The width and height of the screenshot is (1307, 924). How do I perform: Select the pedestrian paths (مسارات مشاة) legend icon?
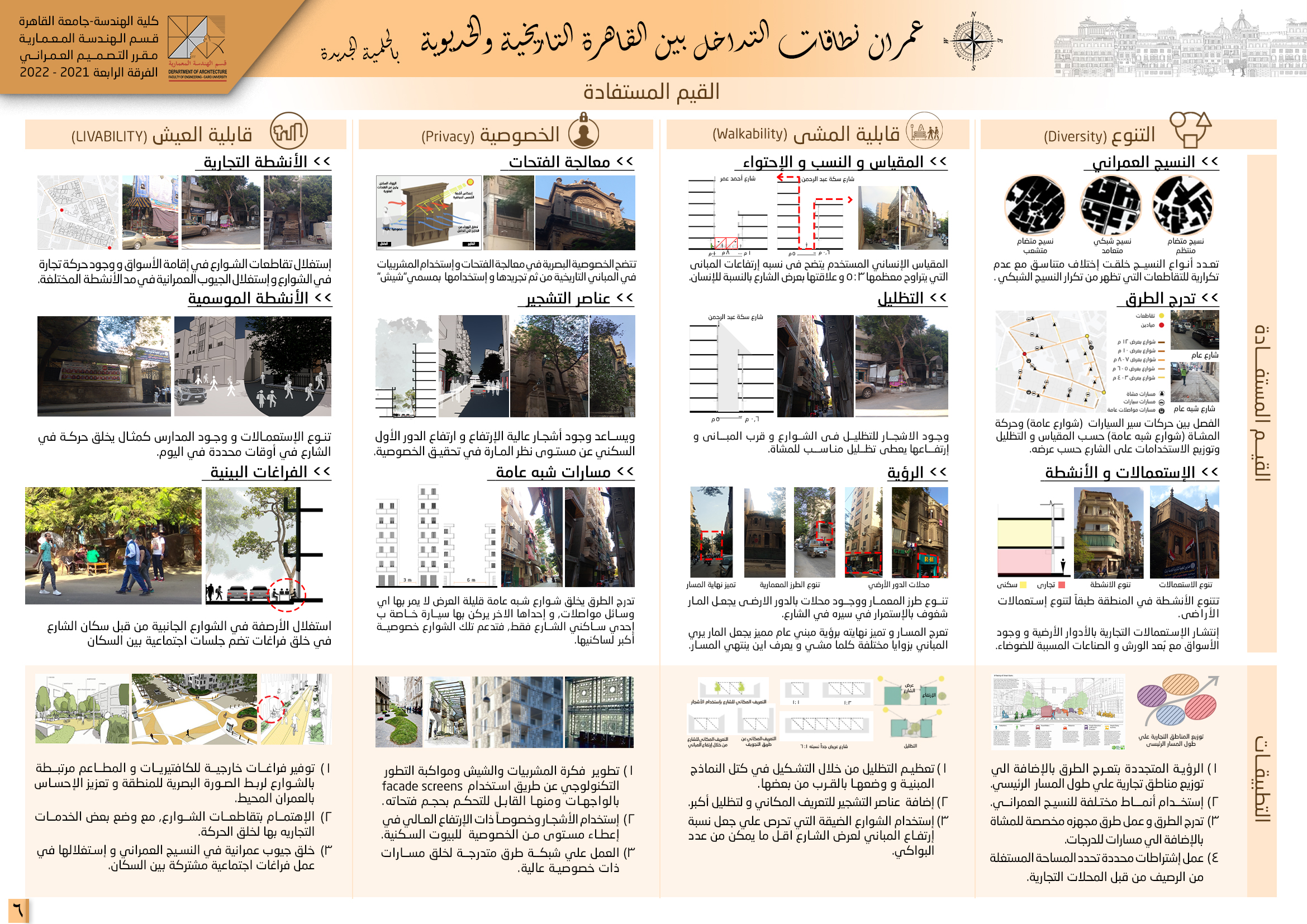pyautogui.click(x=1162, y=394)
